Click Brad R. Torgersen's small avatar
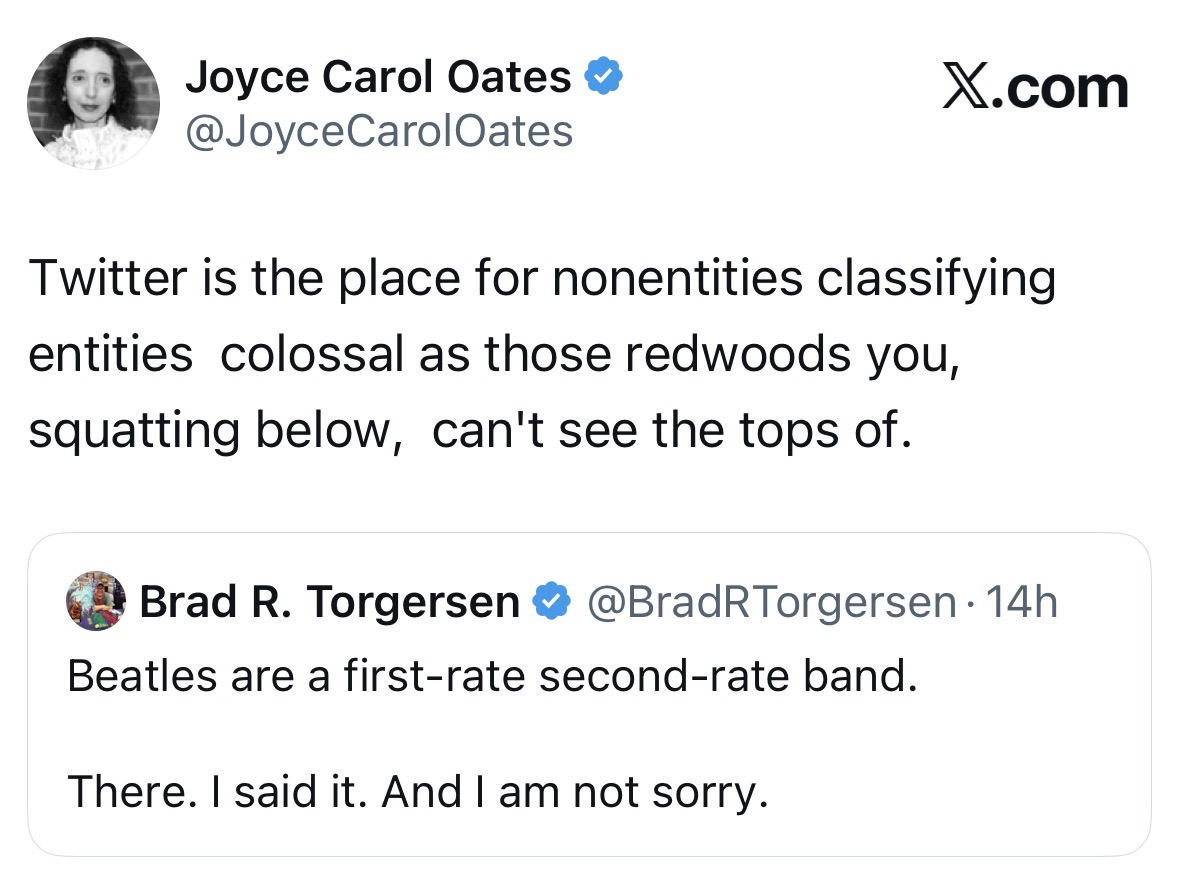This screenshot has width=1179, height=890. coord(96,602)
